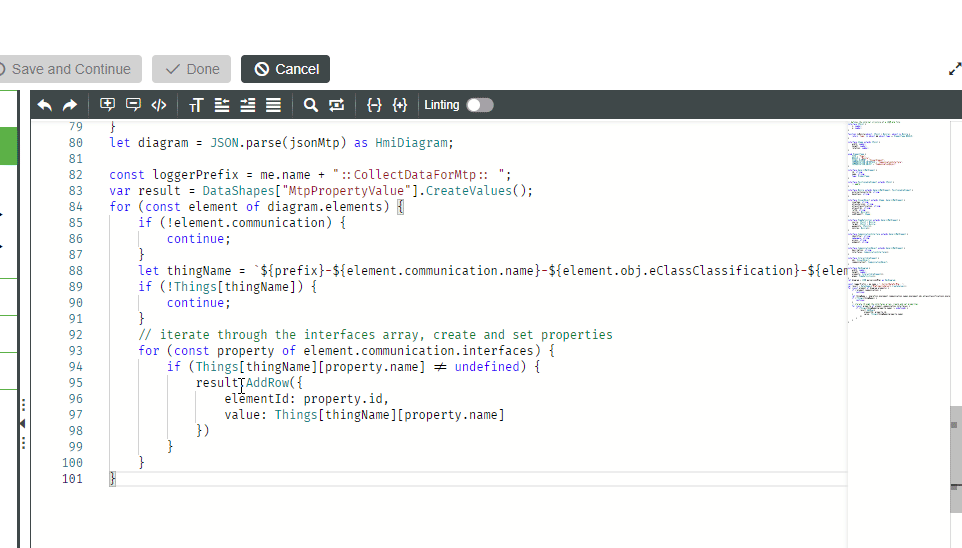This screenshot has width=962, height=548.
Task: Click line number 101 in gutter
Action: click(72, 479)
